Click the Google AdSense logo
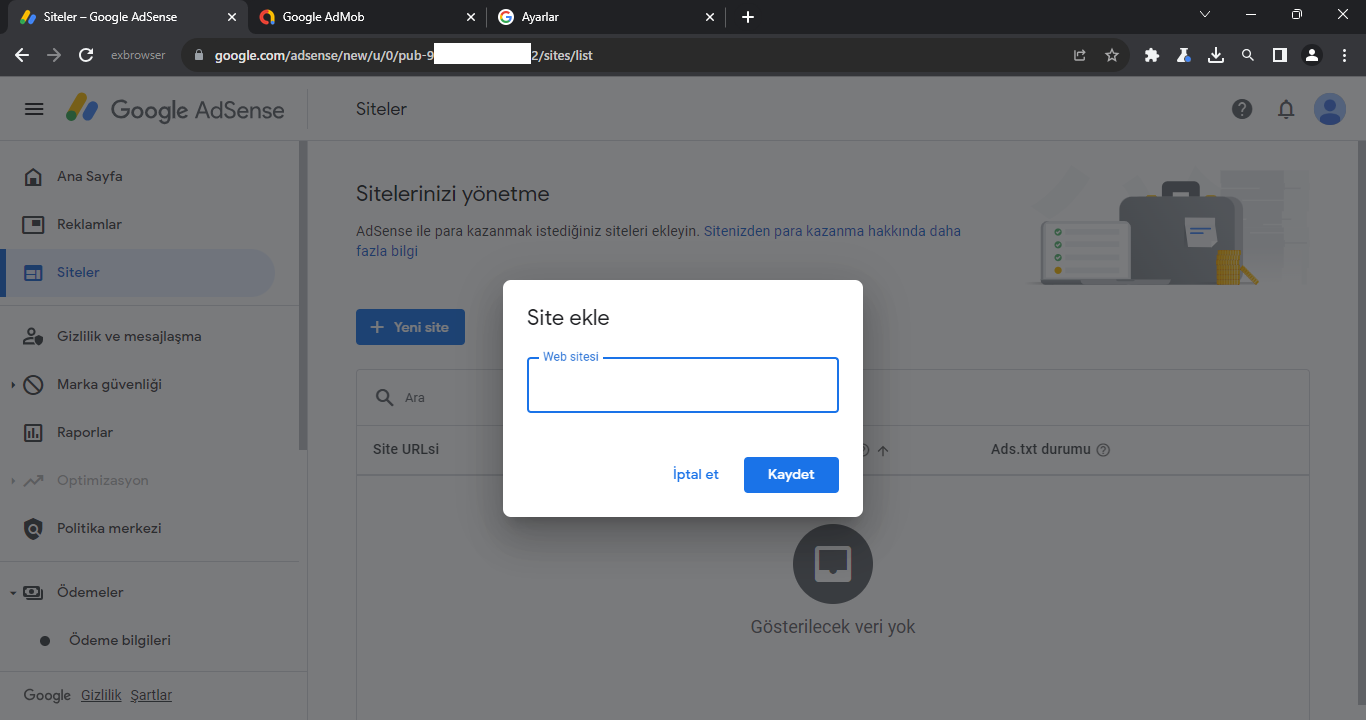 [175, 109]
